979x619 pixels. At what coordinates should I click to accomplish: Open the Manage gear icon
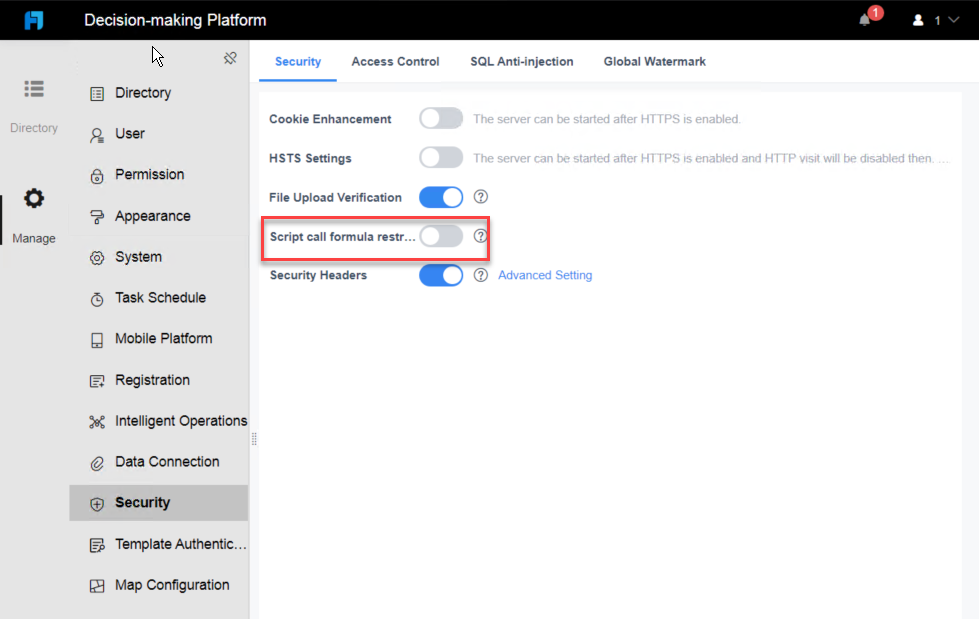(x=34, y=199)
